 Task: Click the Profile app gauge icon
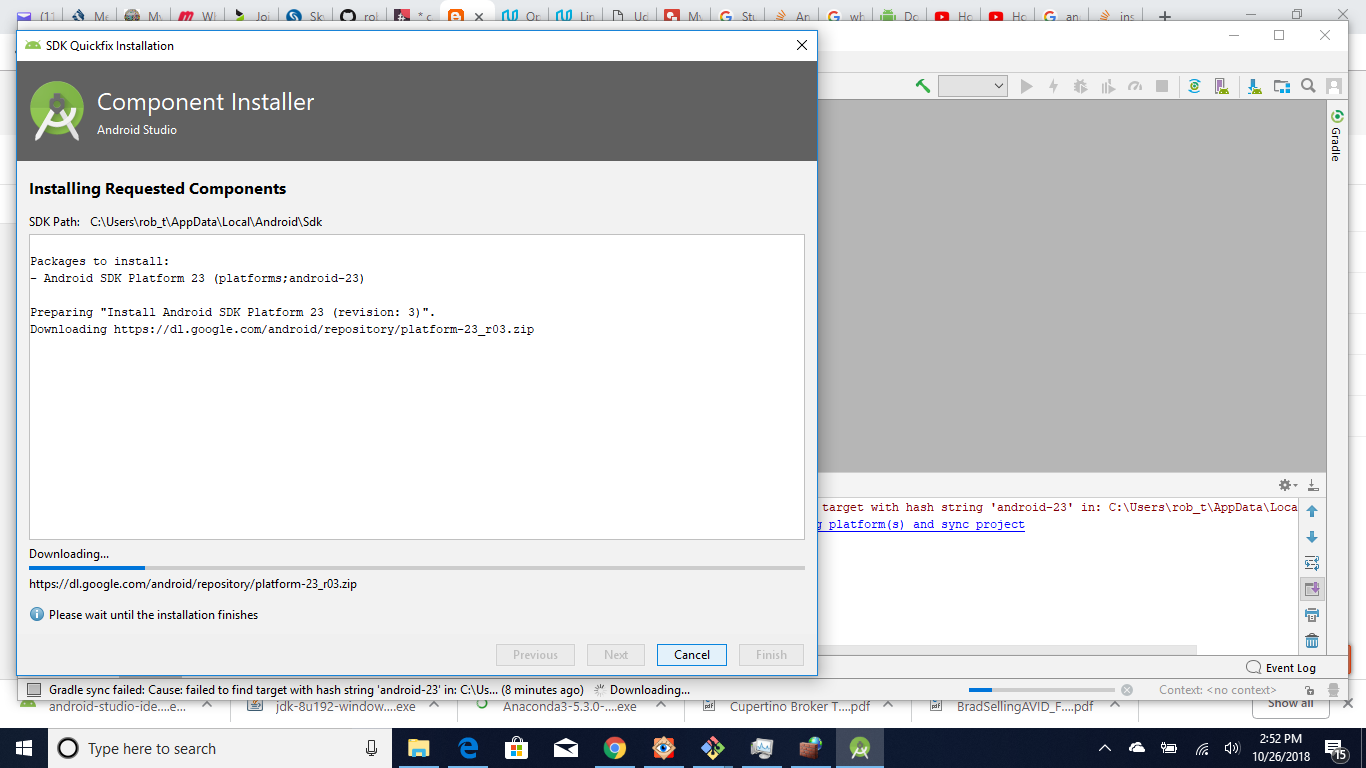[1134, 87]
